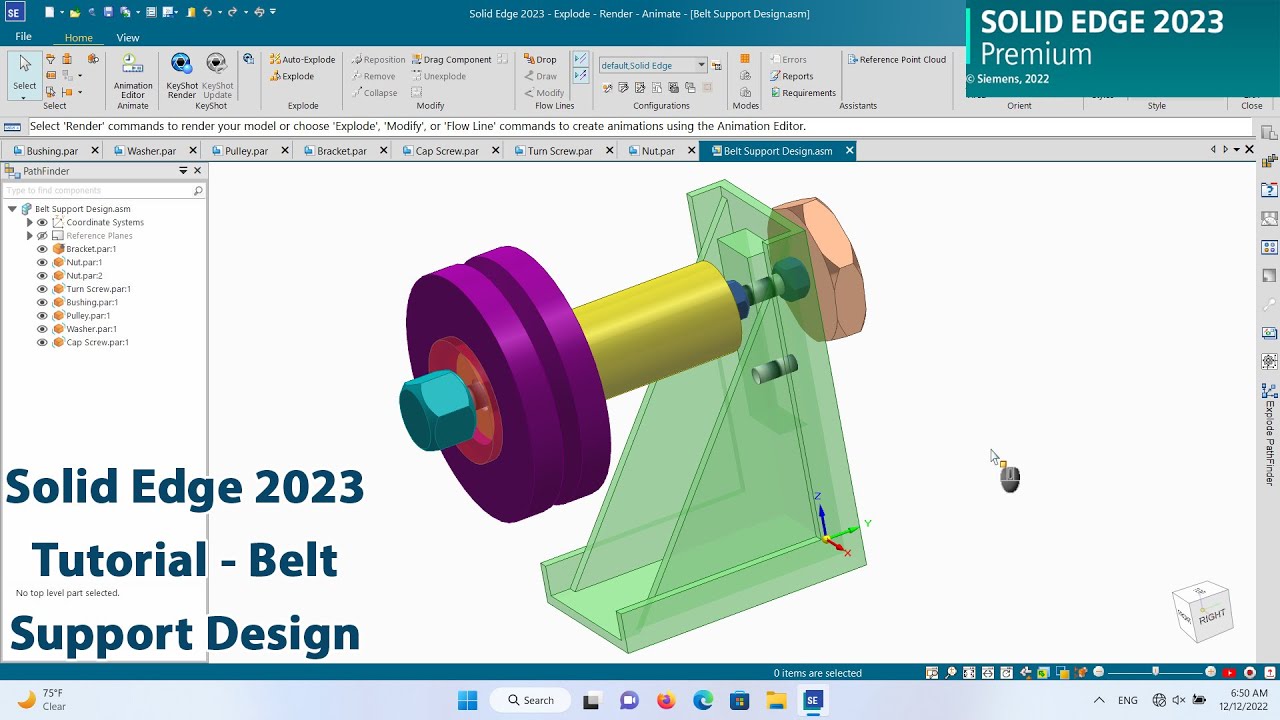The image size is (1280, 720).
Task: Close the PathFinder panel
Action: pos(197,171)
